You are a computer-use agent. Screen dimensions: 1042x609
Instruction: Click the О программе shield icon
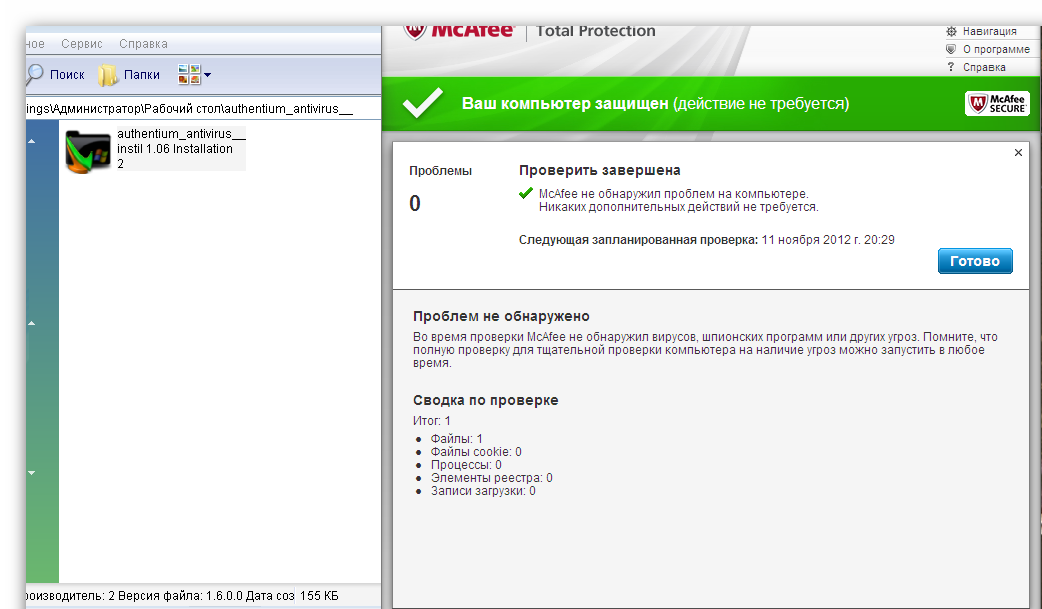pos(951,49)
